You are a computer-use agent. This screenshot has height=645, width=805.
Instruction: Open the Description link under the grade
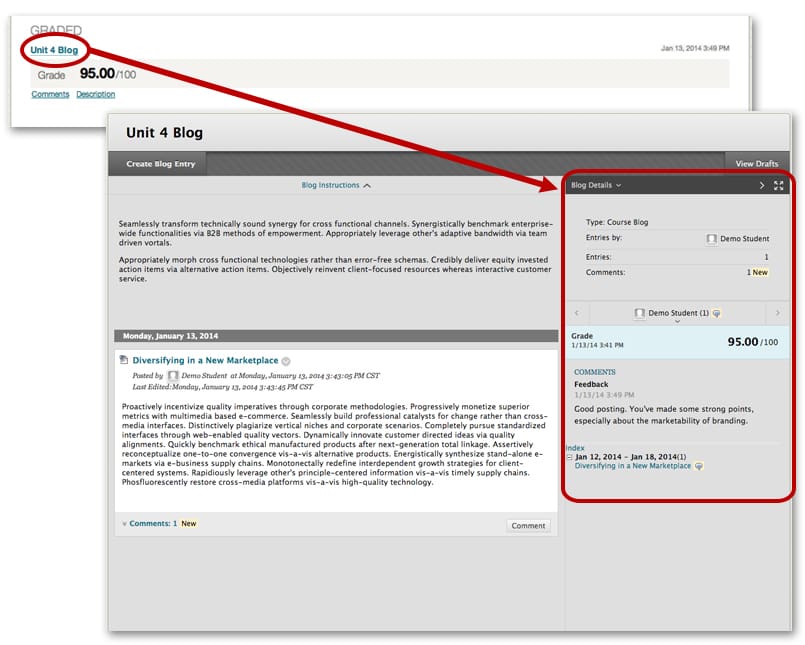pos(95,95)
